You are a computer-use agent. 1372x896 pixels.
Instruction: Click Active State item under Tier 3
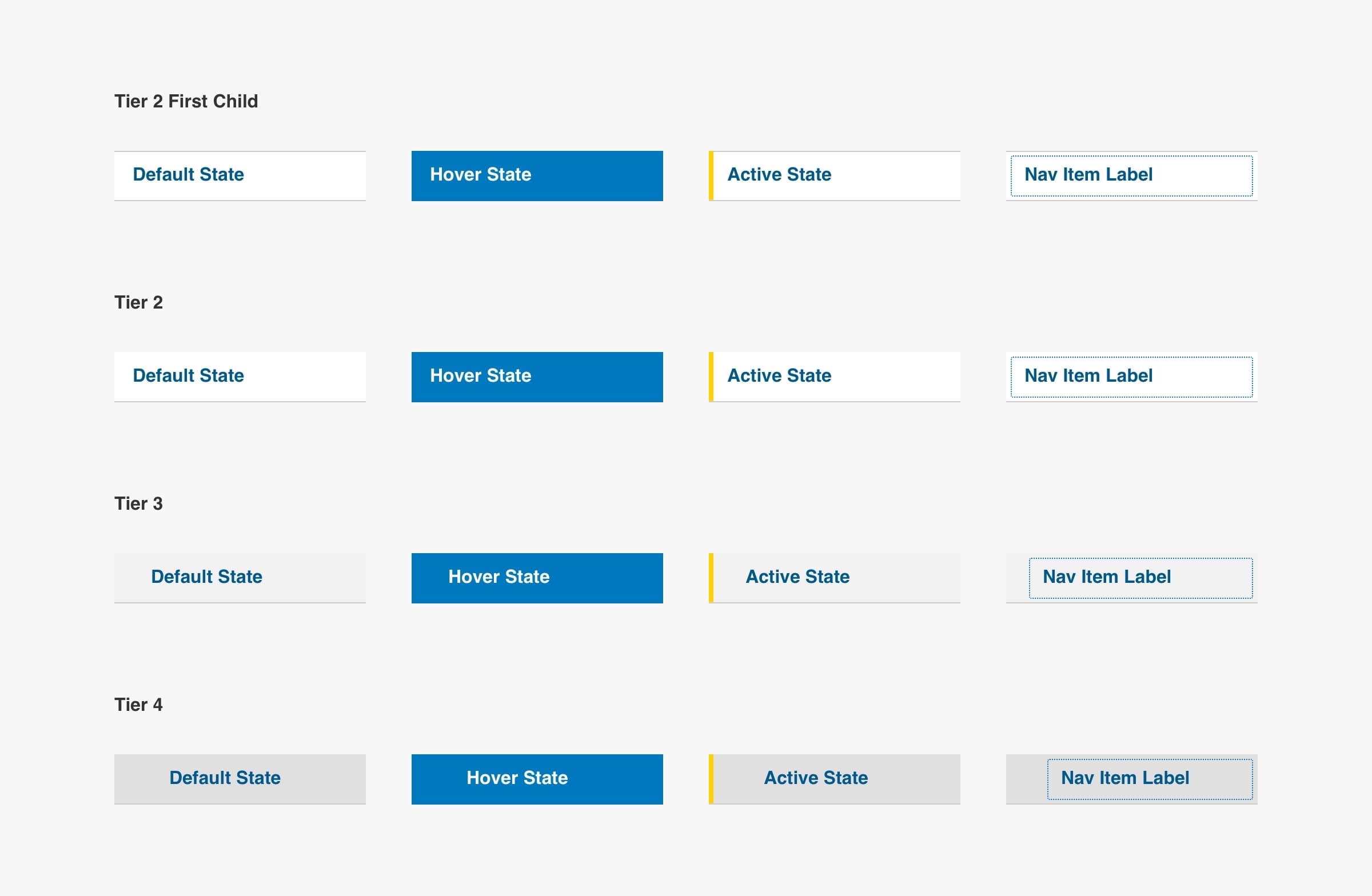[835, 577]
